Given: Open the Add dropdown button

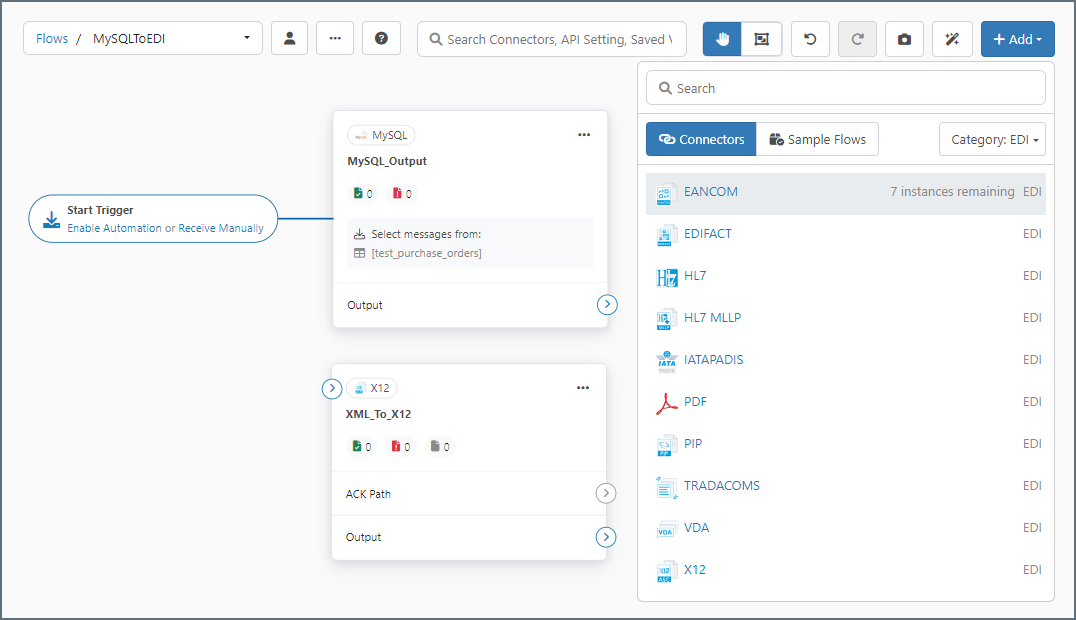Looking at the screenshot, I should (1017, 39).
